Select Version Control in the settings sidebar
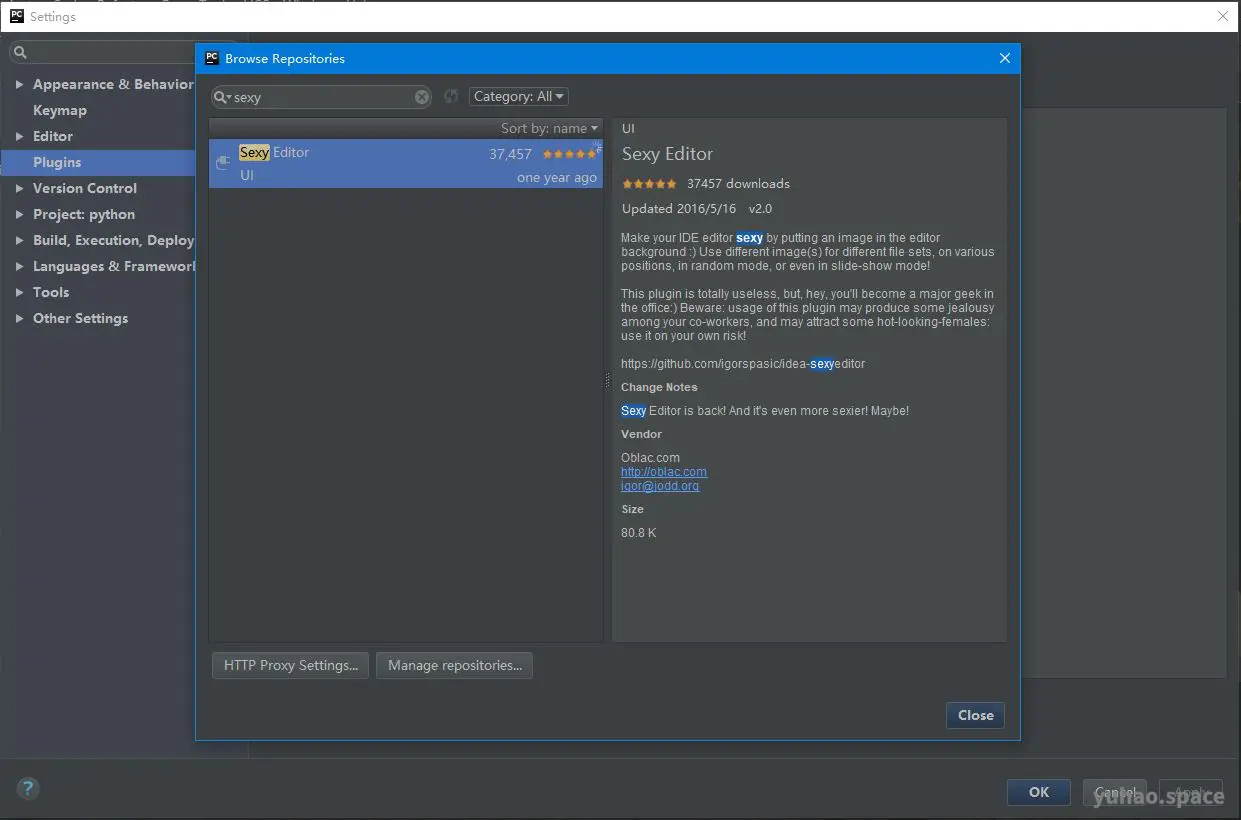The height and width of the screenshot is (820, 1241). [85, 188]
